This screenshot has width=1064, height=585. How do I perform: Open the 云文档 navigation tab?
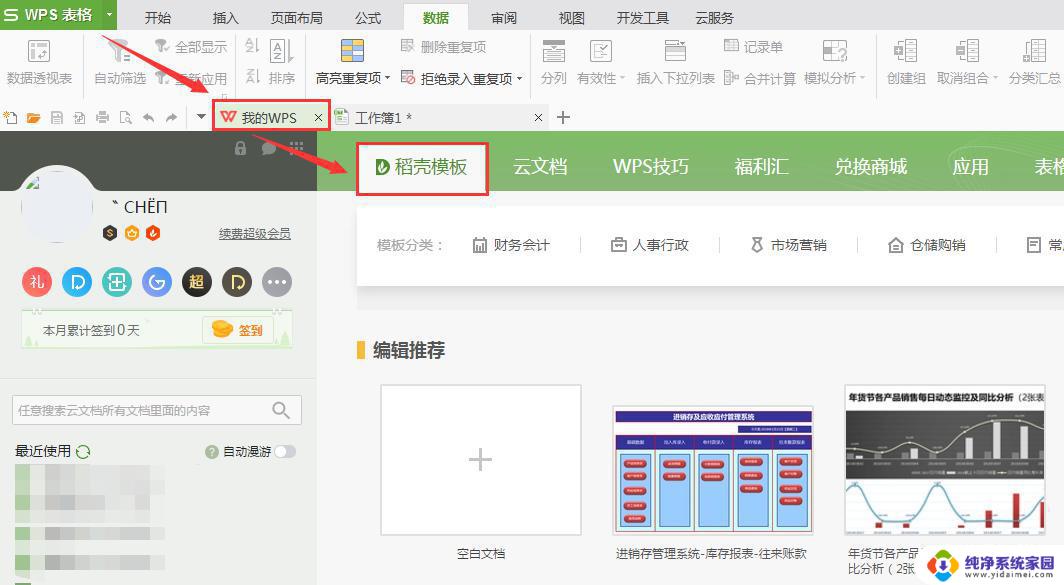[x=540, y=167]
